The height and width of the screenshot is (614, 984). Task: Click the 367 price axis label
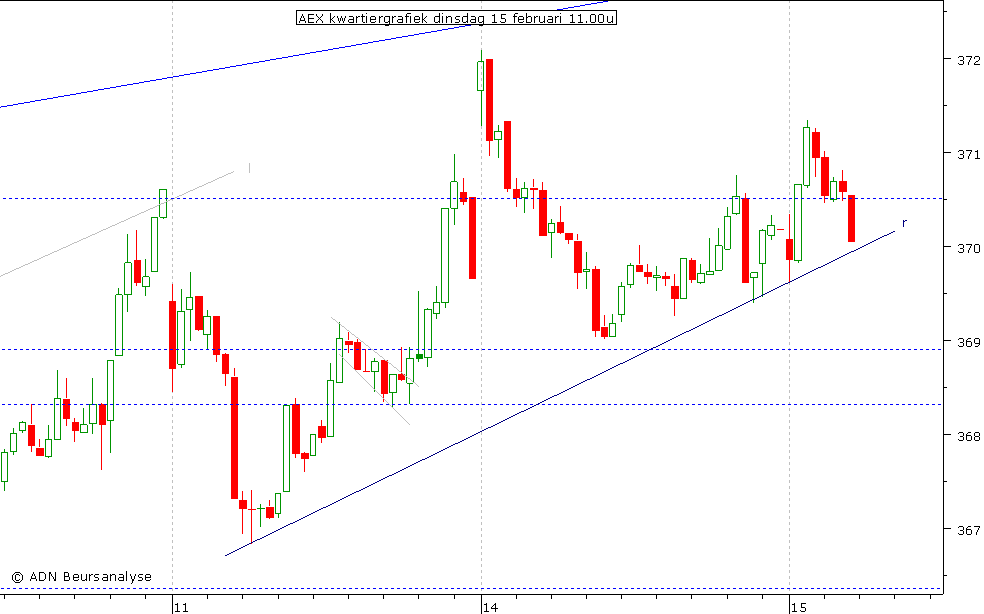(x=968, y=530)
